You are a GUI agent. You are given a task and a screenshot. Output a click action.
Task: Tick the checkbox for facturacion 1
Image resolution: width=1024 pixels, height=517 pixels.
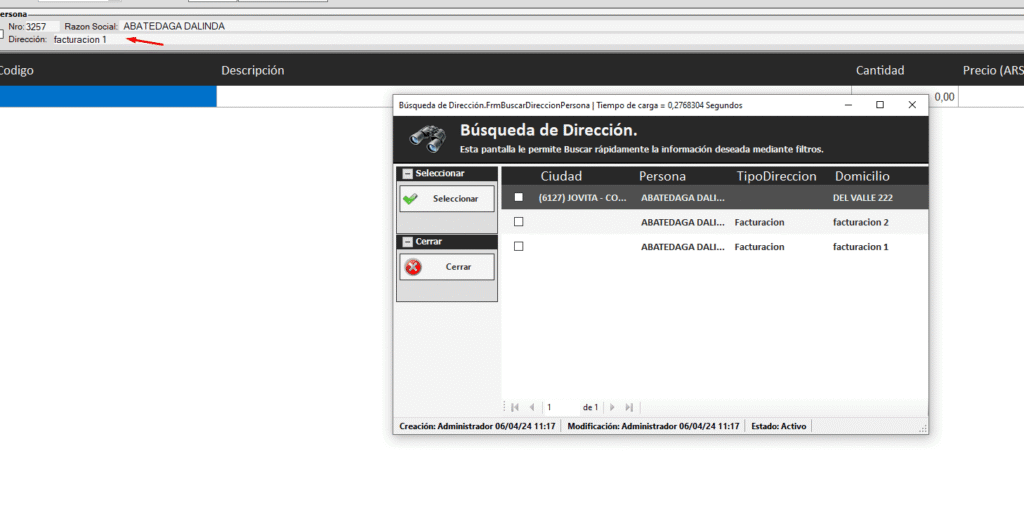[x=518, y=246]
